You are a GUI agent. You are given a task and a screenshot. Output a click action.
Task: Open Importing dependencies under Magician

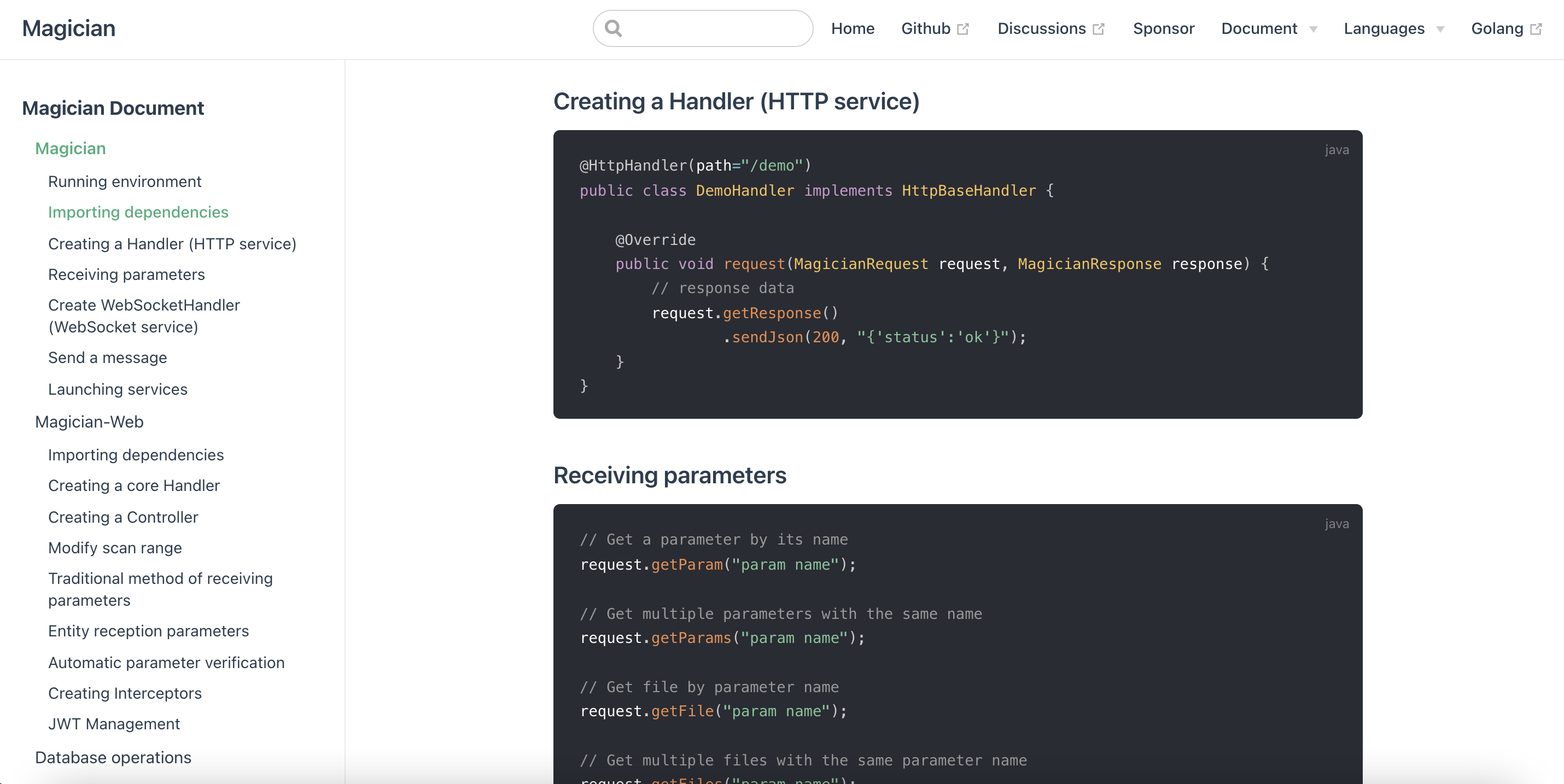coord(138,212)
